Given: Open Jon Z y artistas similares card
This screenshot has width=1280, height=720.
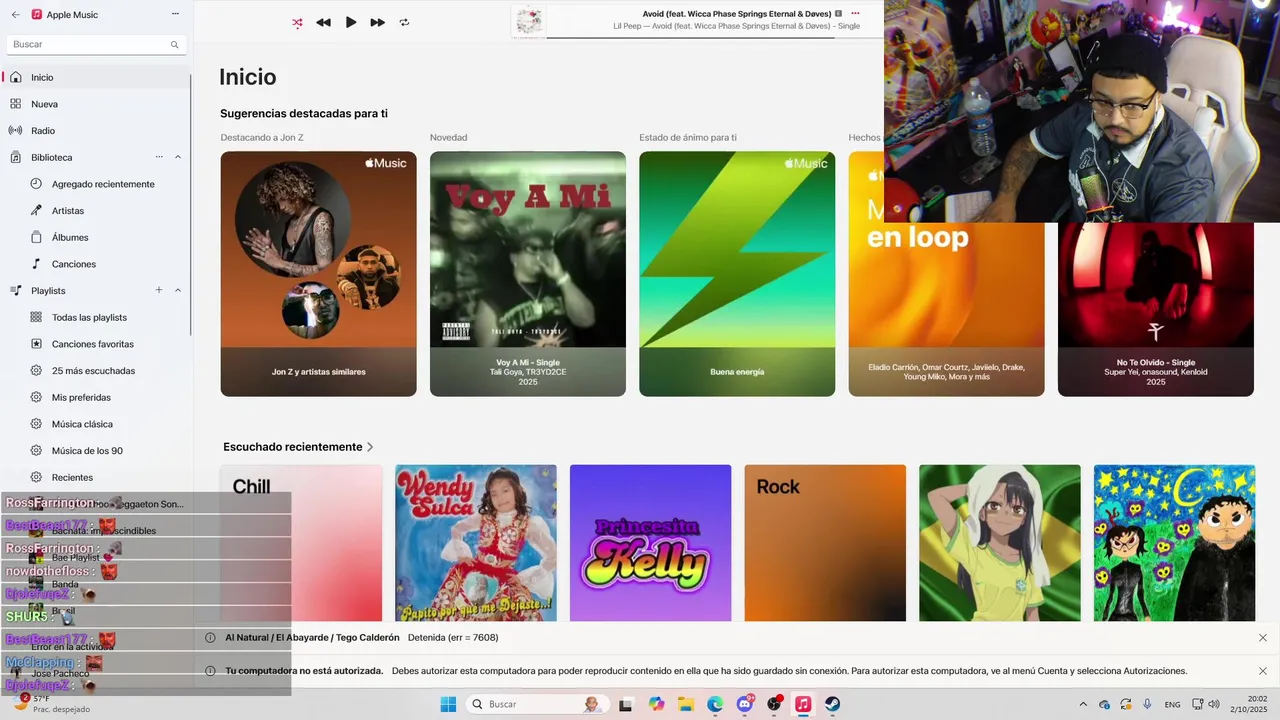Looking at the screenshot, I should click(318, 274).
